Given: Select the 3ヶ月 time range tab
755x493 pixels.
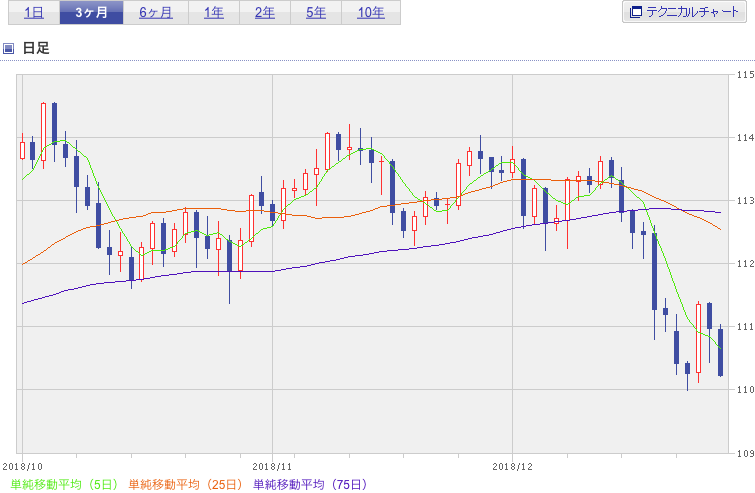Looking at the screenshot, I should click(x=91, y=13).
